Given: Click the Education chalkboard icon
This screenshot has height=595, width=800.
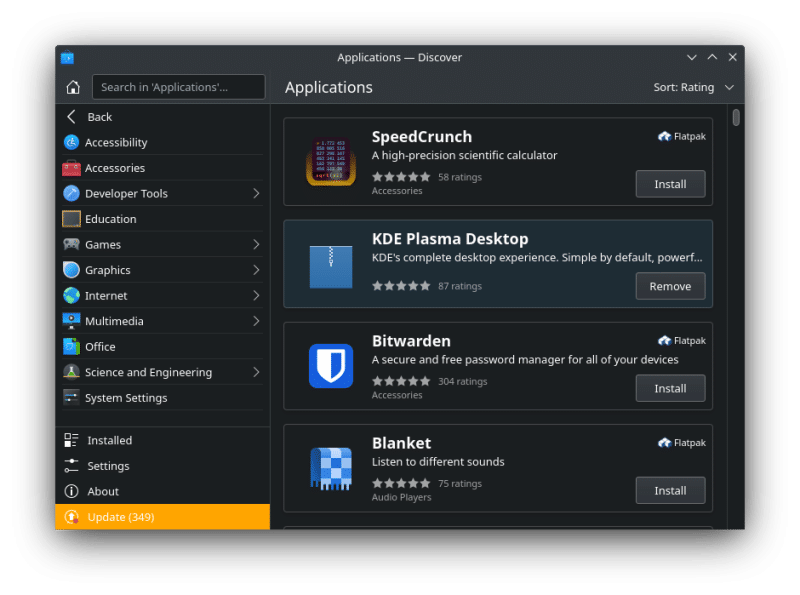Looking at the screenshot, I should (x=71, y=219).
